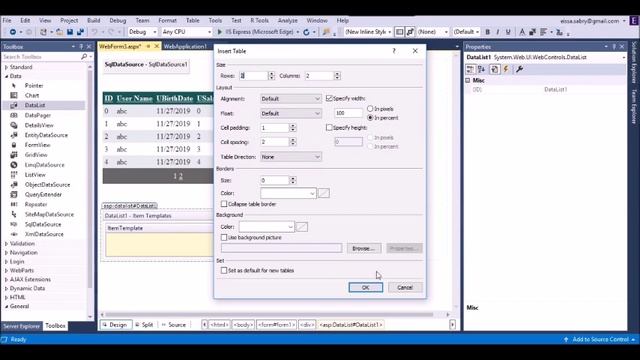This screenshot has height=360, width=640.
Task: Open the Table Direction dropdown
Action: [x=291, y=157]
